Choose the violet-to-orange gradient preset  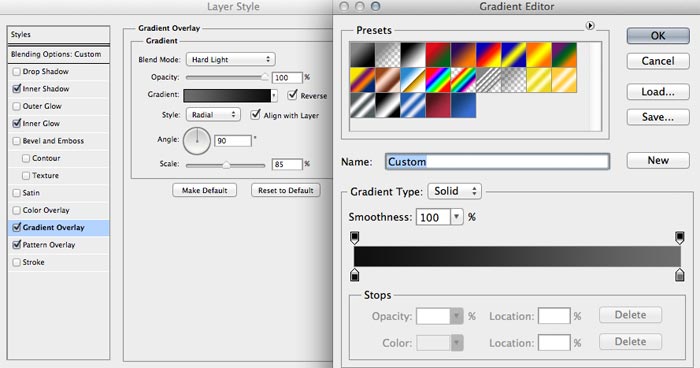pyautogui.click(x=463, y=55)
